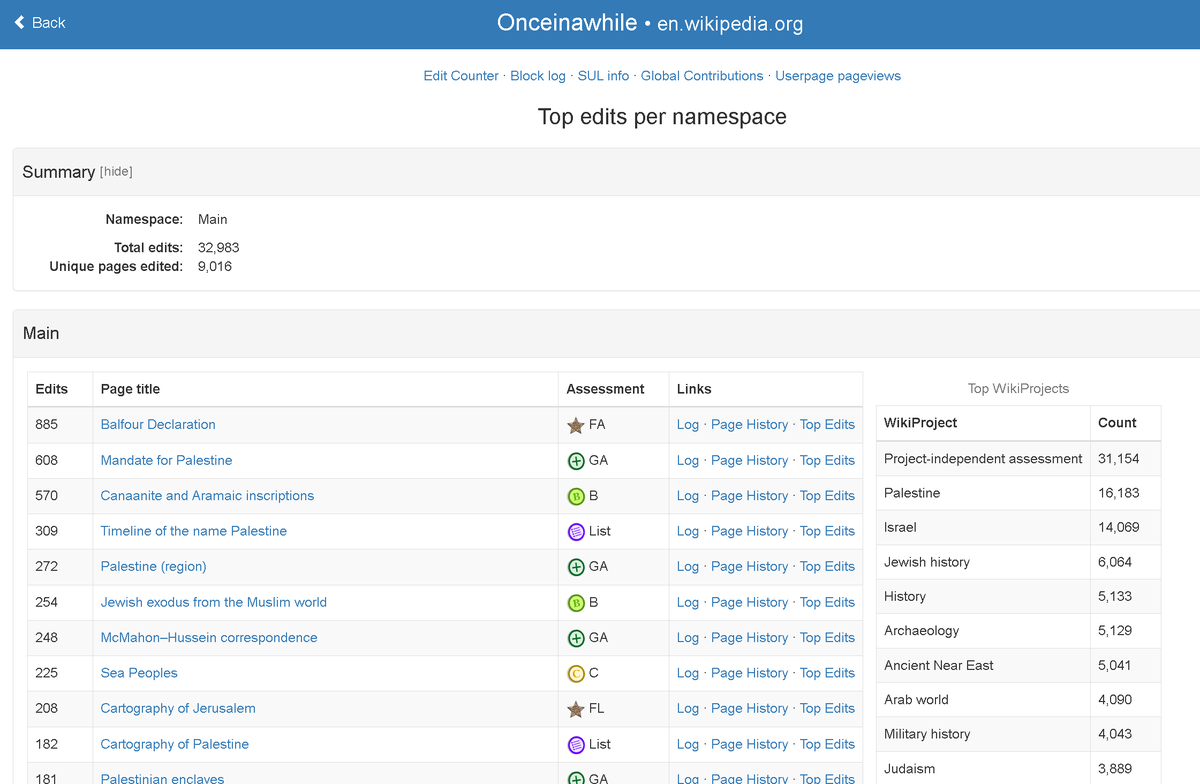View Top Edits for Jewish exodus row
This screenshot has height=784, width=1200.
(827, 602)
